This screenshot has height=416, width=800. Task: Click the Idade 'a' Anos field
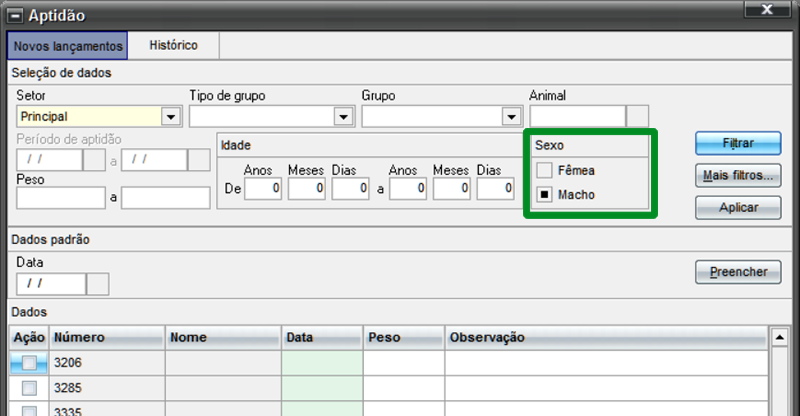coord(408,189)
